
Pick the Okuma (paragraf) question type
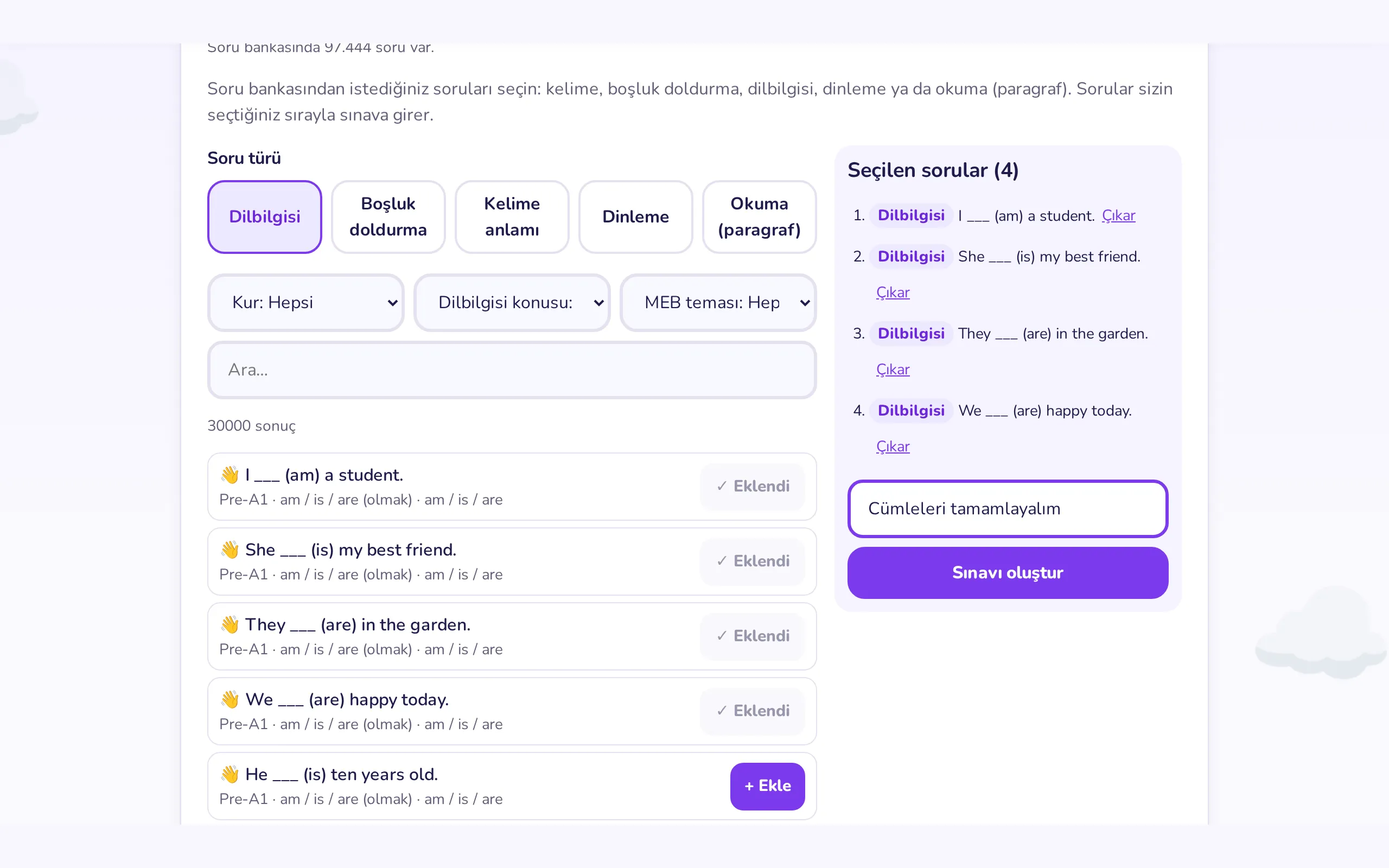759,216
